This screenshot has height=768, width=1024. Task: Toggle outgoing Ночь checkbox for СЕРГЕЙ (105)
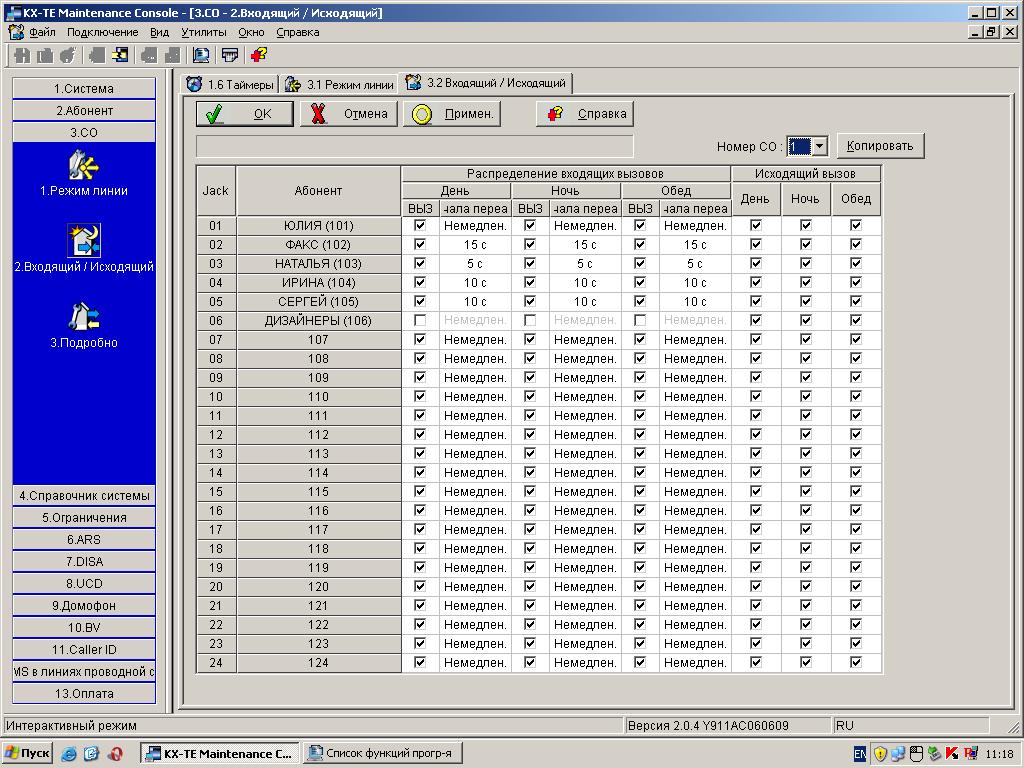point(806,301)
